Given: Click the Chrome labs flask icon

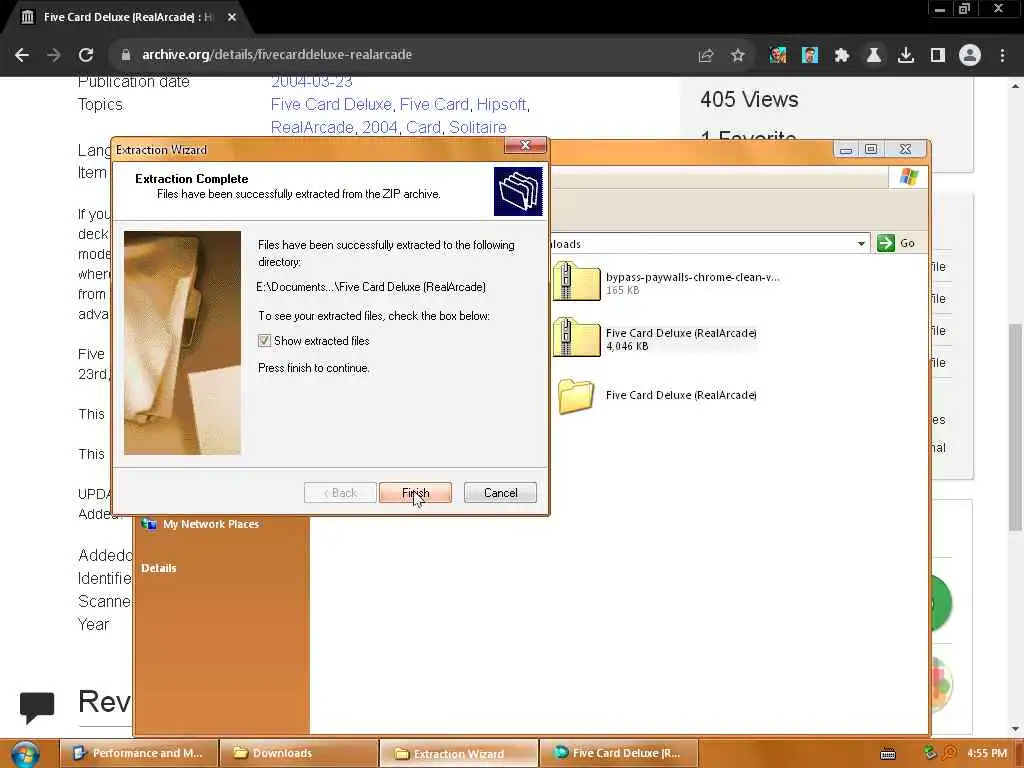Looking at the screenshot, I should coord(873,56).
